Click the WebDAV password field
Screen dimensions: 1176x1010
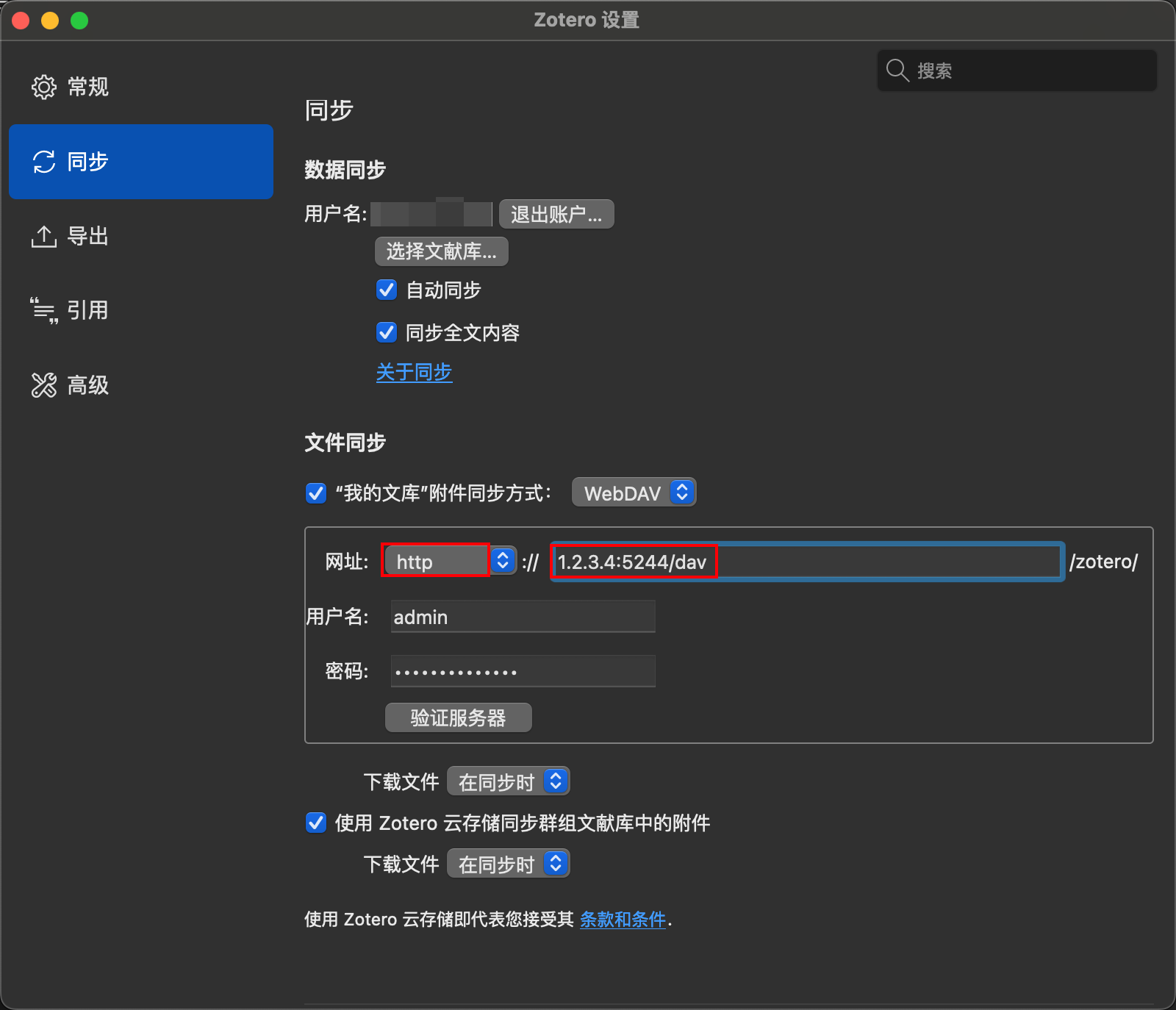tap(523, 671)
